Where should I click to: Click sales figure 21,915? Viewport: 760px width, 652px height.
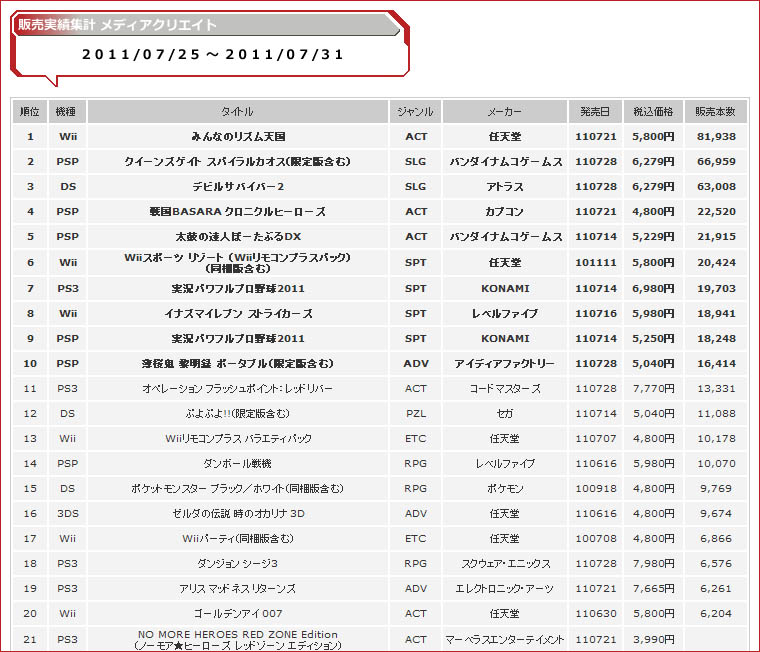point(716,237)
